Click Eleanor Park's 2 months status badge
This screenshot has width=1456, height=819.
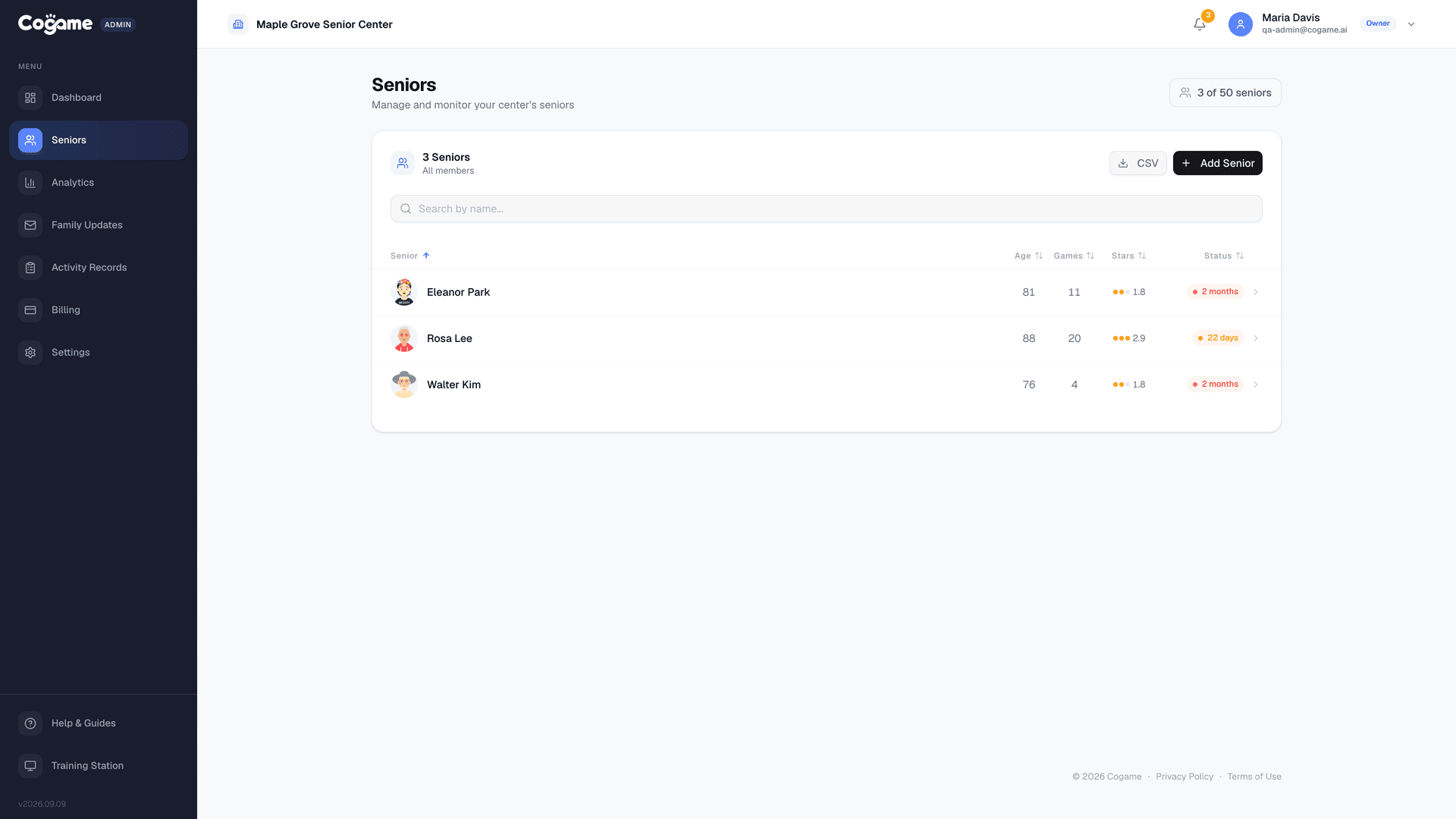pos(1216,292)
